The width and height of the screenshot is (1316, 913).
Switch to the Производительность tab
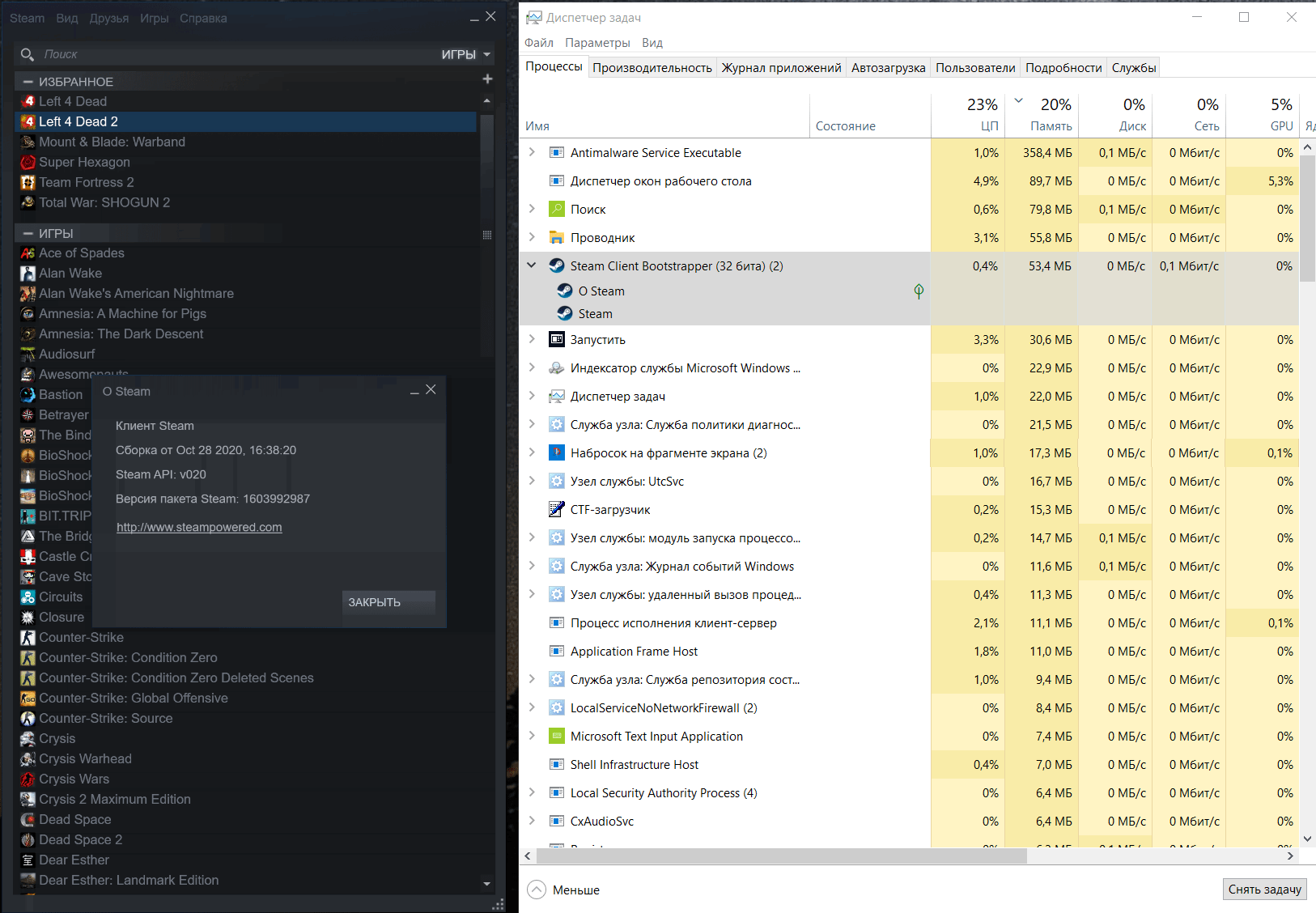tap(652, 68)
